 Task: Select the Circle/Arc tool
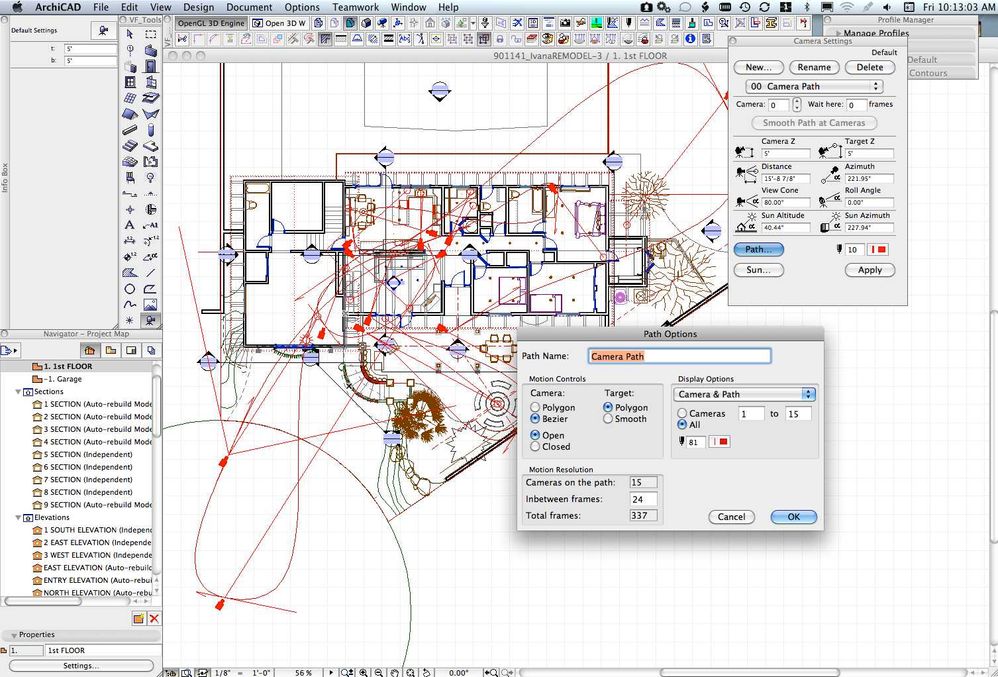coord(130,288)
